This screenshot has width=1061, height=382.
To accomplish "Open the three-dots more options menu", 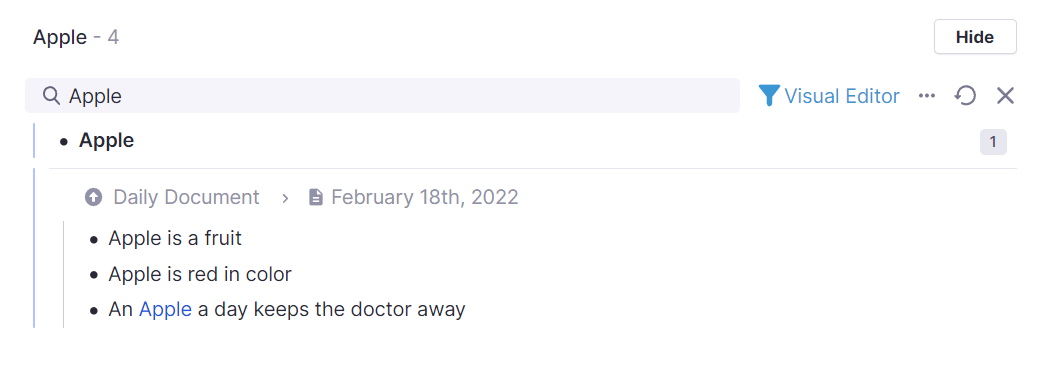I will (x=926, y=96).
